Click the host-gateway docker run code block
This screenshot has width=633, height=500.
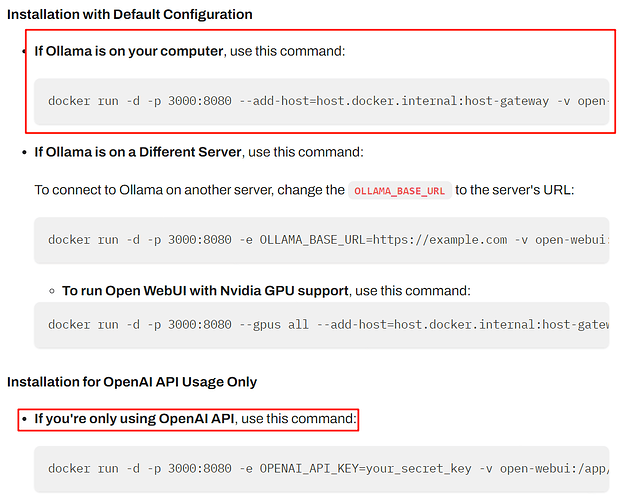click(321, 101)
